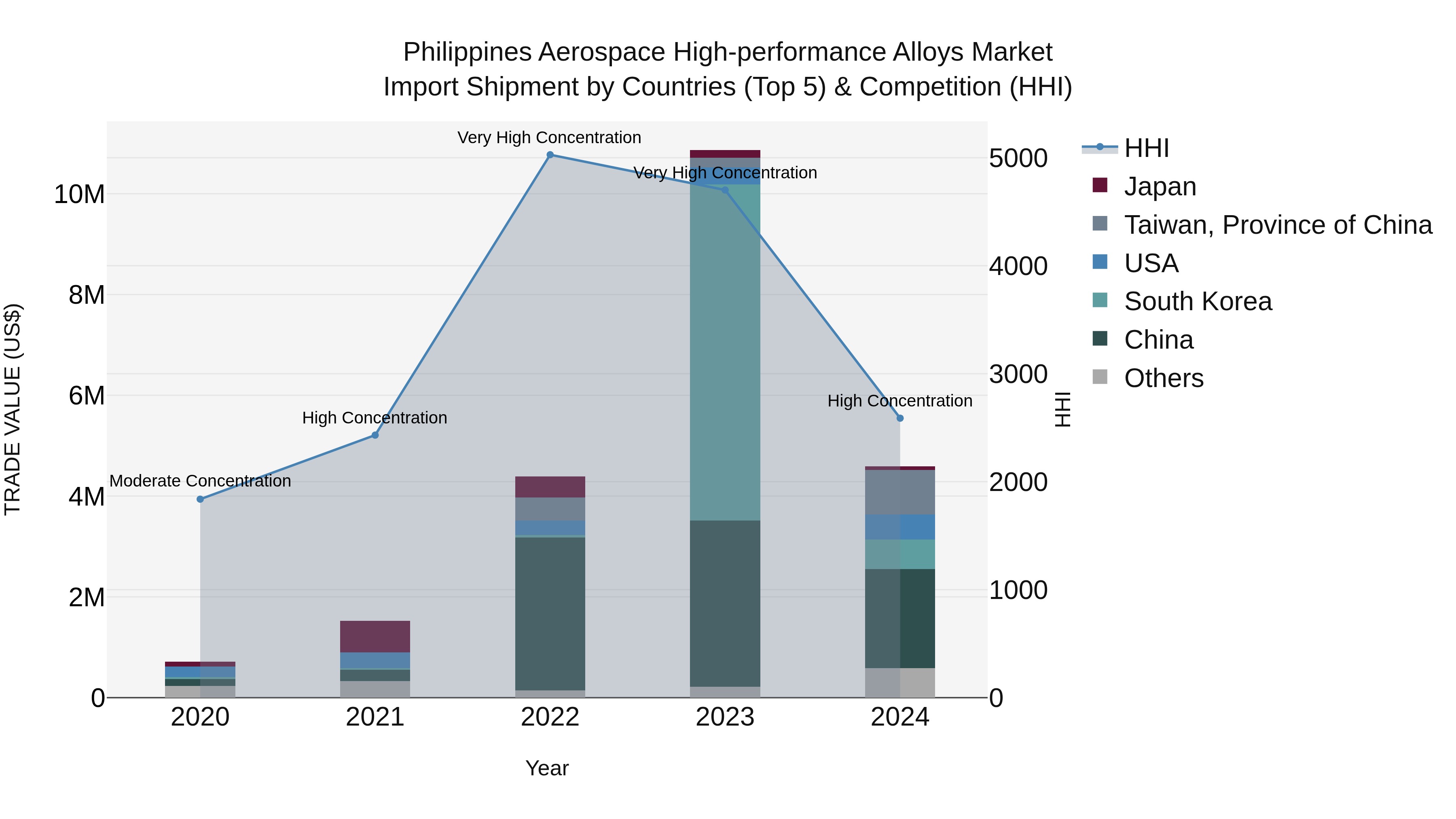
Task: Click the Japan segment in 2022 bar
Action: coord(550,487)
